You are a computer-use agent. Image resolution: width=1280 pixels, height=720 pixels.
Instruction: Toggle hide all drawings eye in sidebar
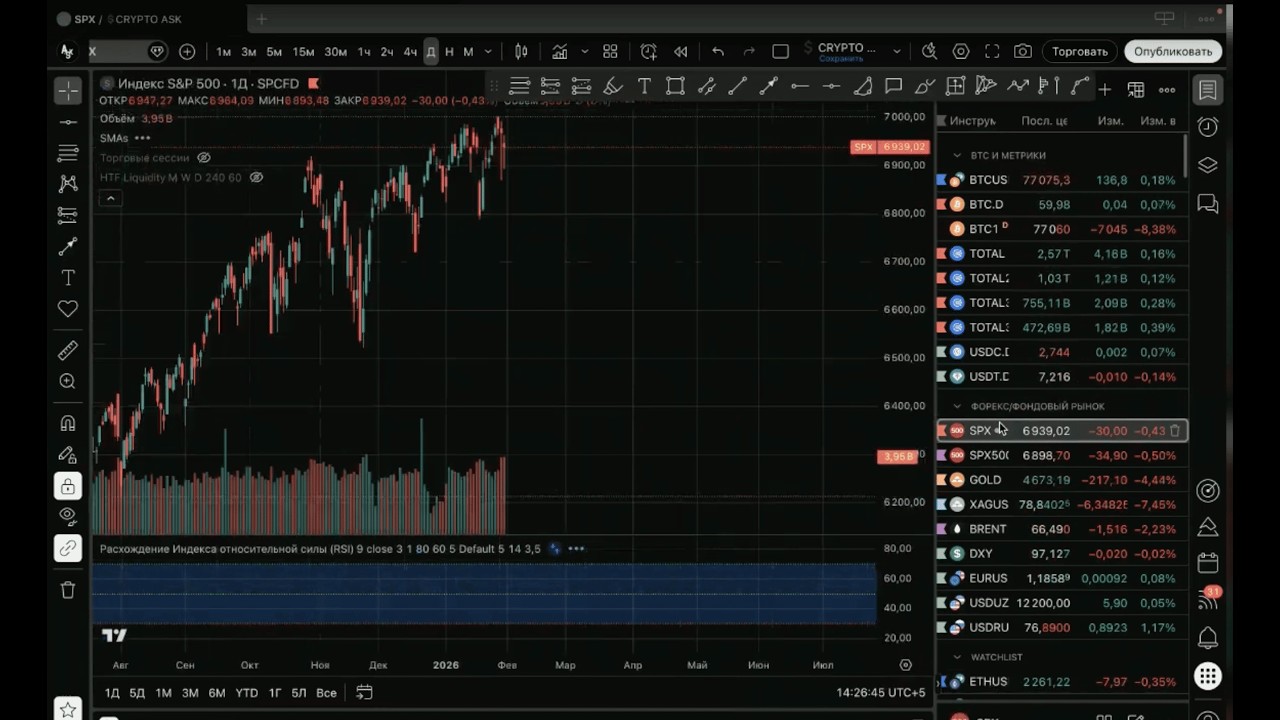coord(68,516)
